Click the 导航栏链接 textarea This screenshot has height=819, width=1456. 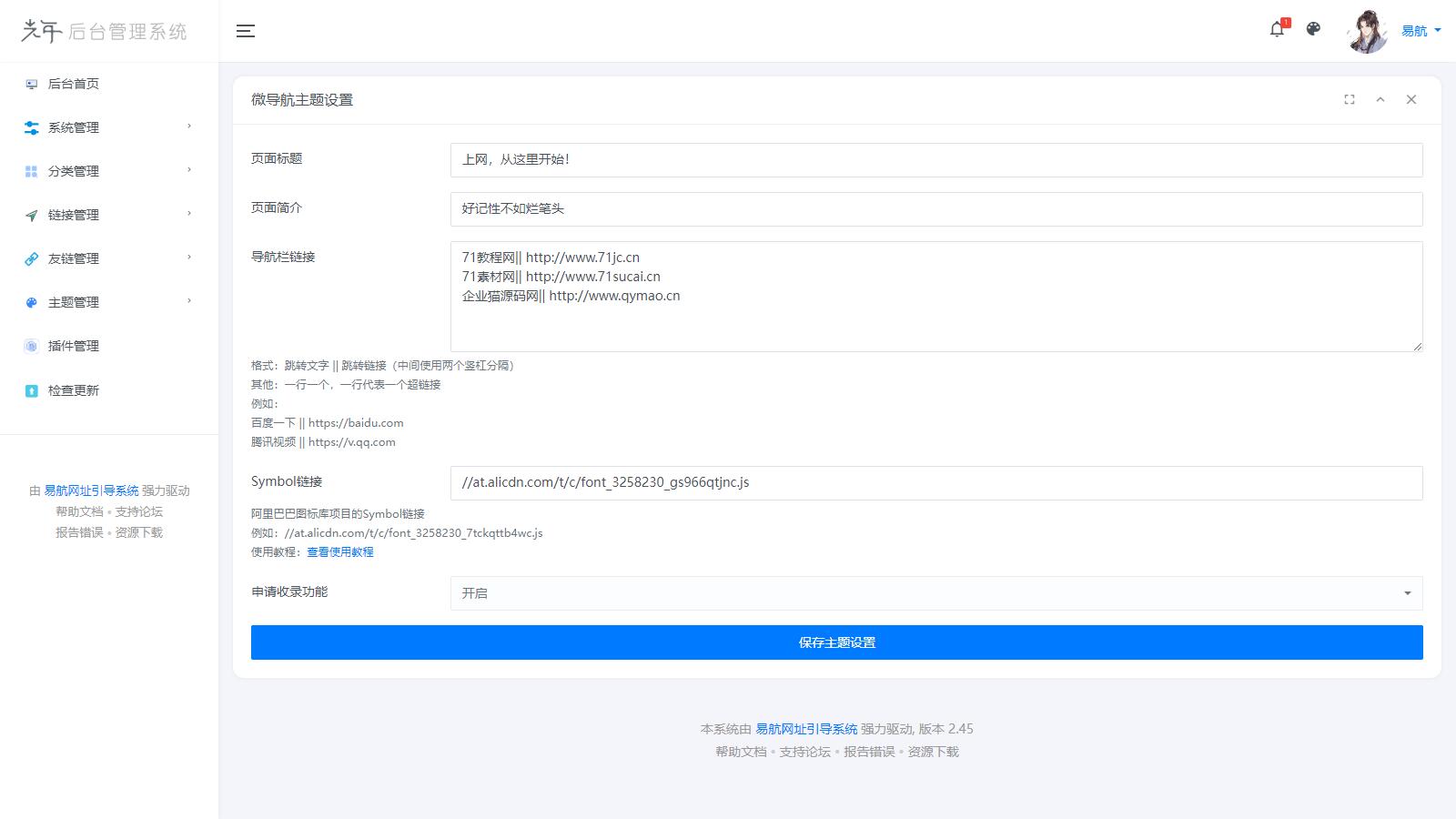(x=936, y=296)
